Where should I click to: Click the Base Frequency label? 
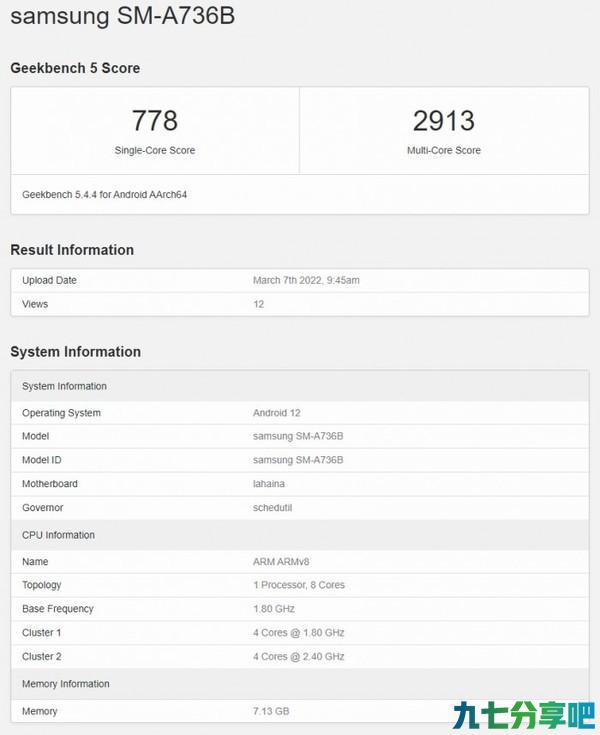point(58,609)
